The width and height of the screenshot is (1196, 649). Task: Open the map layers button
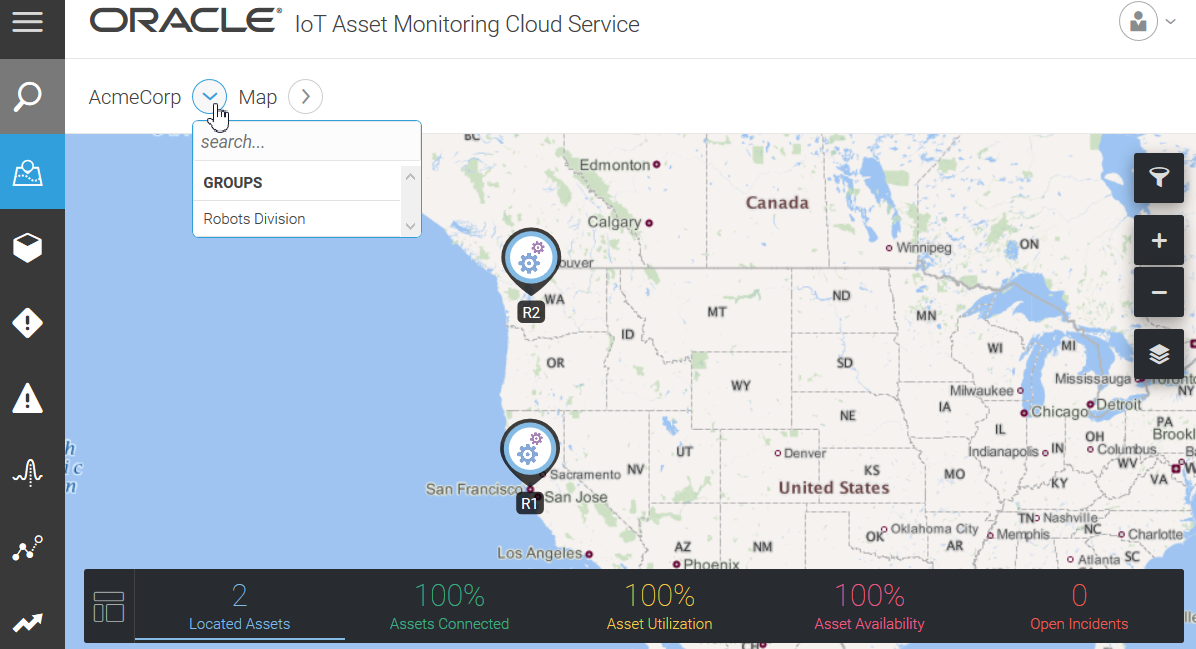(x=1159, y=354)
